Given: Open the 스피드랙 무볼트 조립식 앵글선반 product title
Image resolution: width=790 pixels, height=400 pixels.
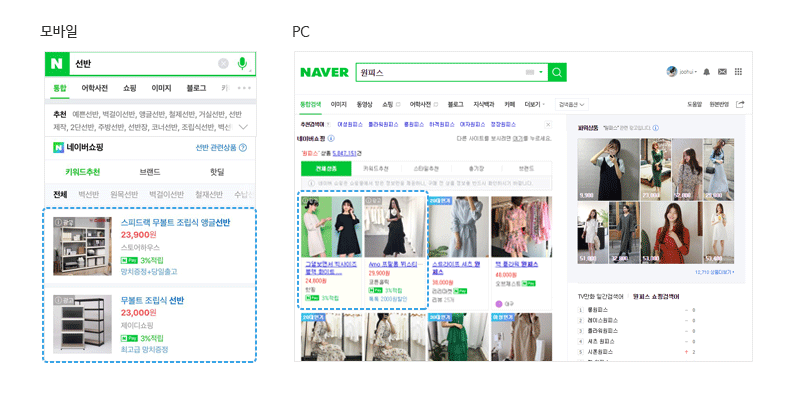Looking at the screenshot, I should pyautogui.click(x=175, y=222).
